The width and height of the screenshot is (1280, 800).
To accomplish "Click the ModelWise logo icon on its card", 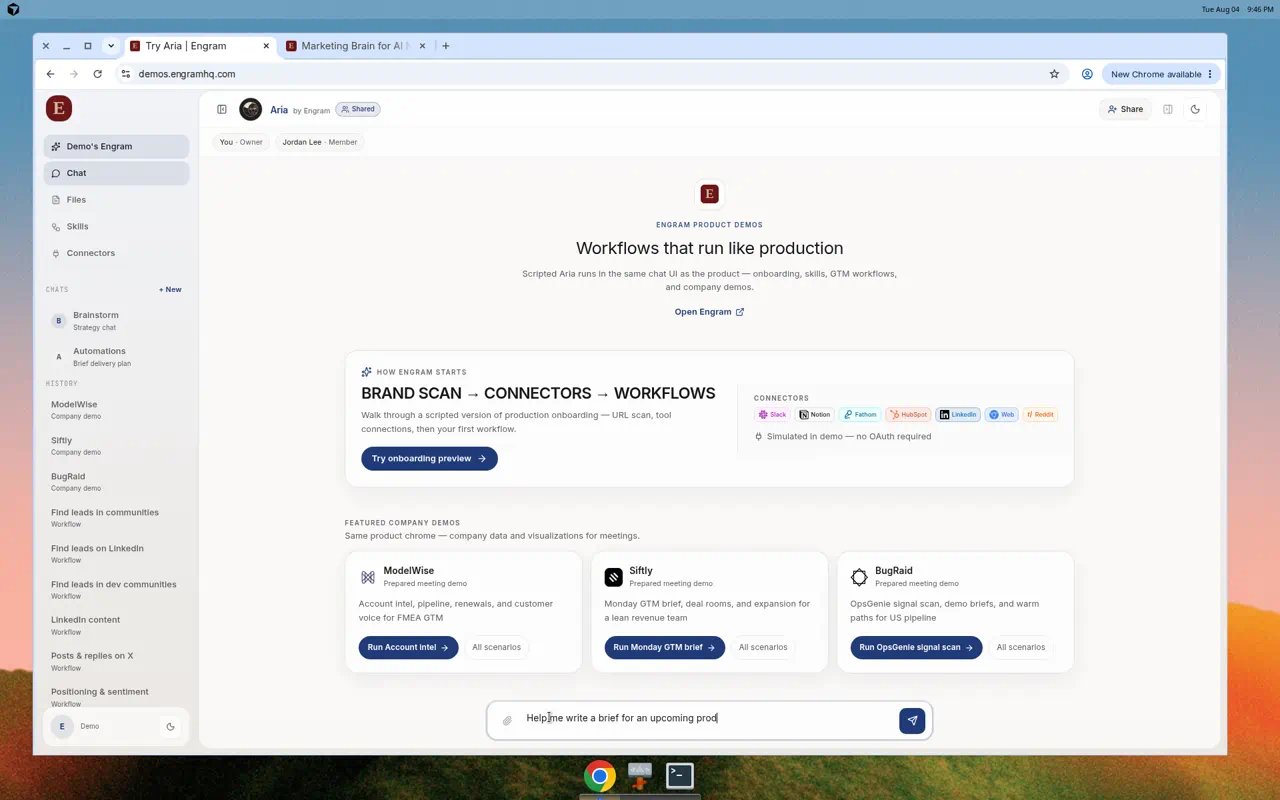I will coord(368,577).
